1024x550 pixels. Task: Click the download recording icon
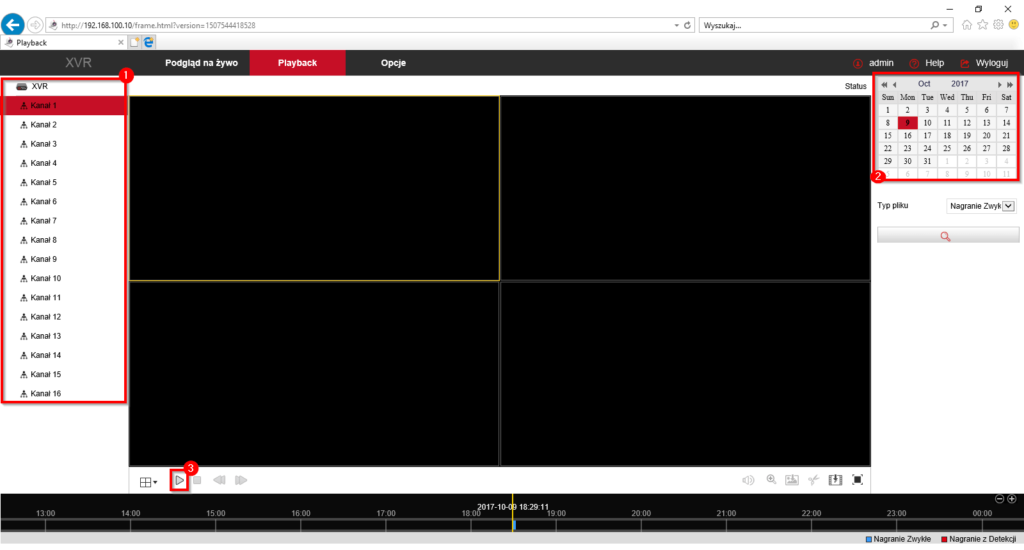(x=836, y=480)
